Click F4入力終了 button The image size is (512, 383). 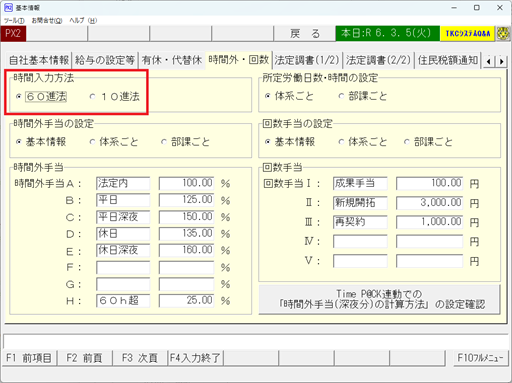tap(195, 358)
